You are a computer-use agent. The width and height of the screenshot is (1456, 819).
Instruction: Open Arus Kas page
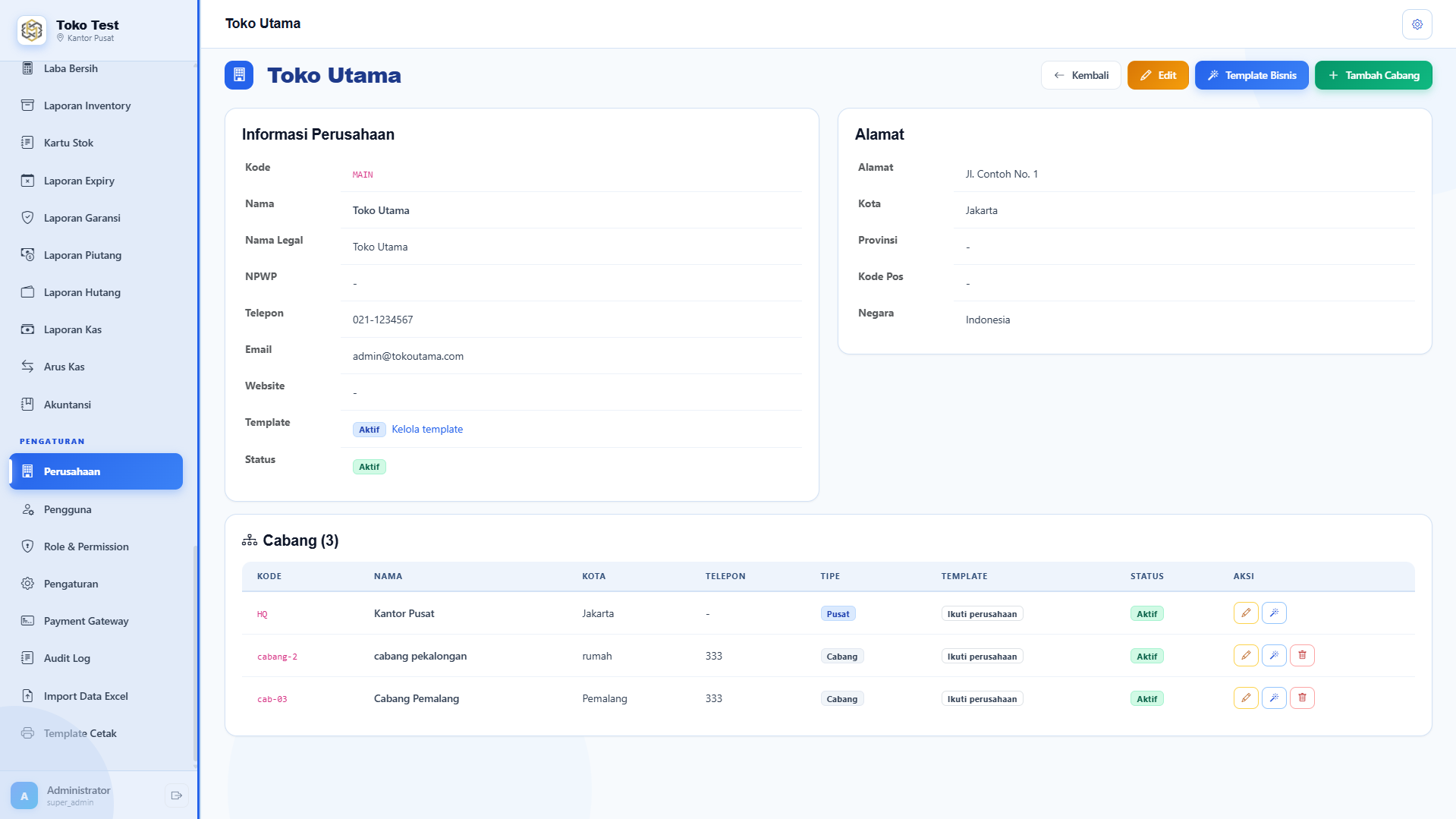pyautogui.click(x=97, y=367)
